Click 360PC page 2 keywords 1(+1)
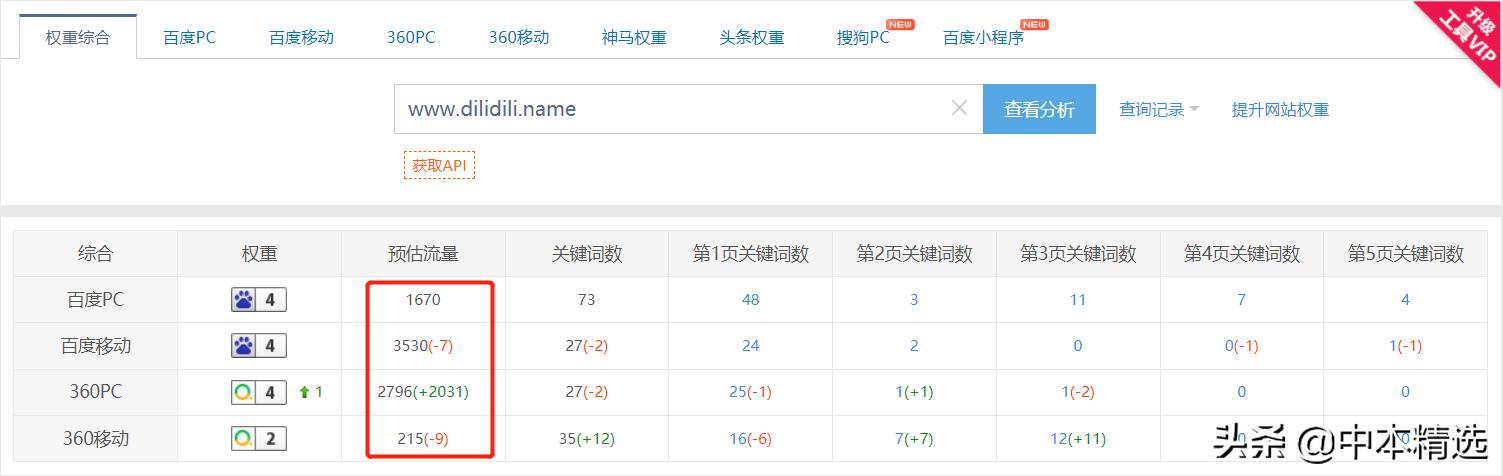 (x=914, y=392)
